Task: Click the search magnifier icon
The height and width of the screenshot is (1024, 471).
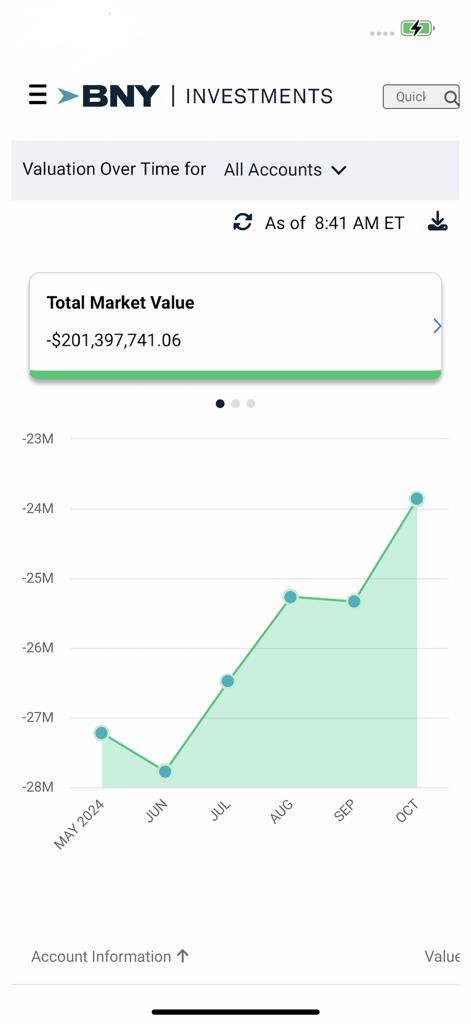Action: (x=451, y=97)
